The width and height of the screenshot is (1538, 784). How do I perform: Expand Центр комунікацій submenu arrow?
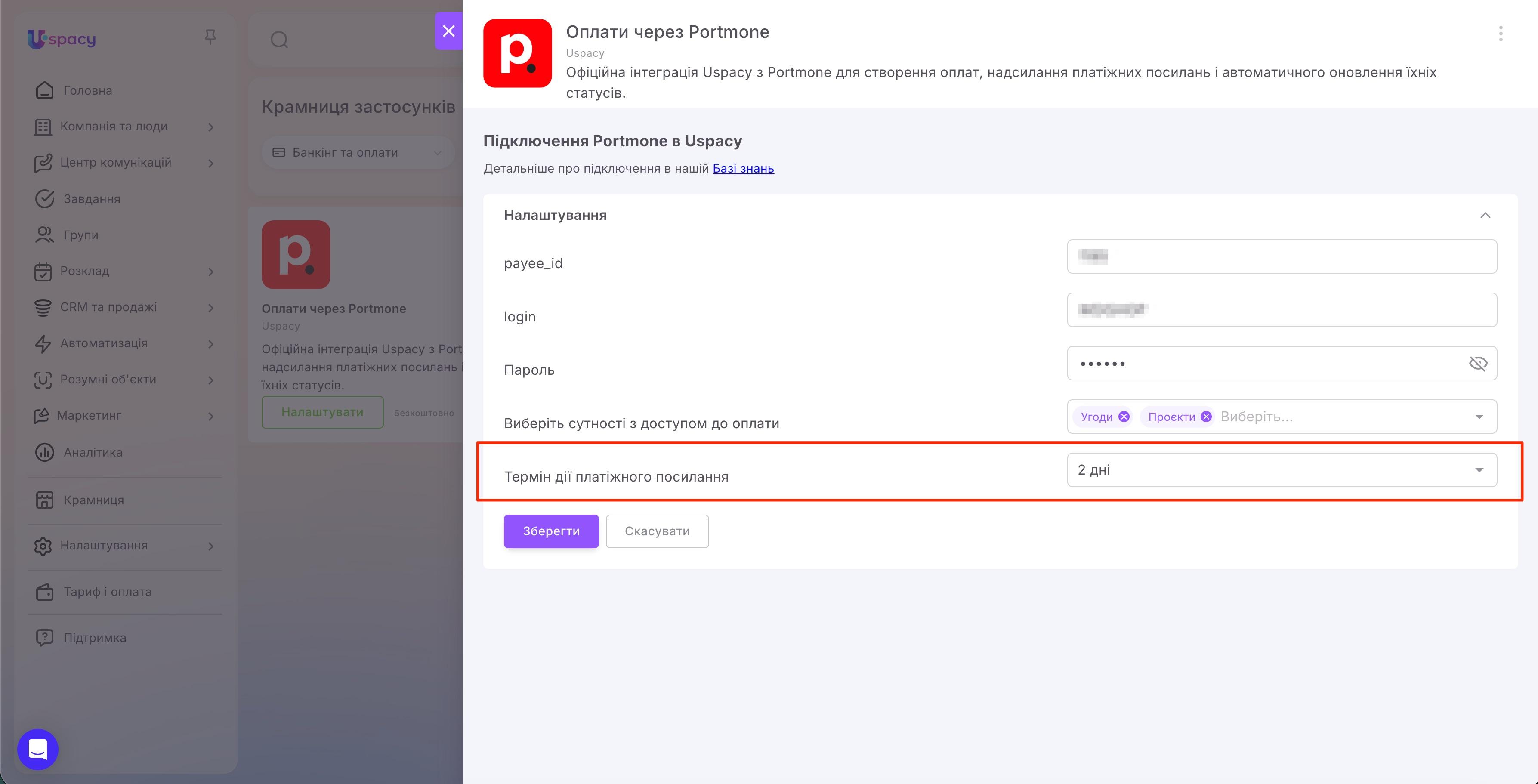[211, 163]
